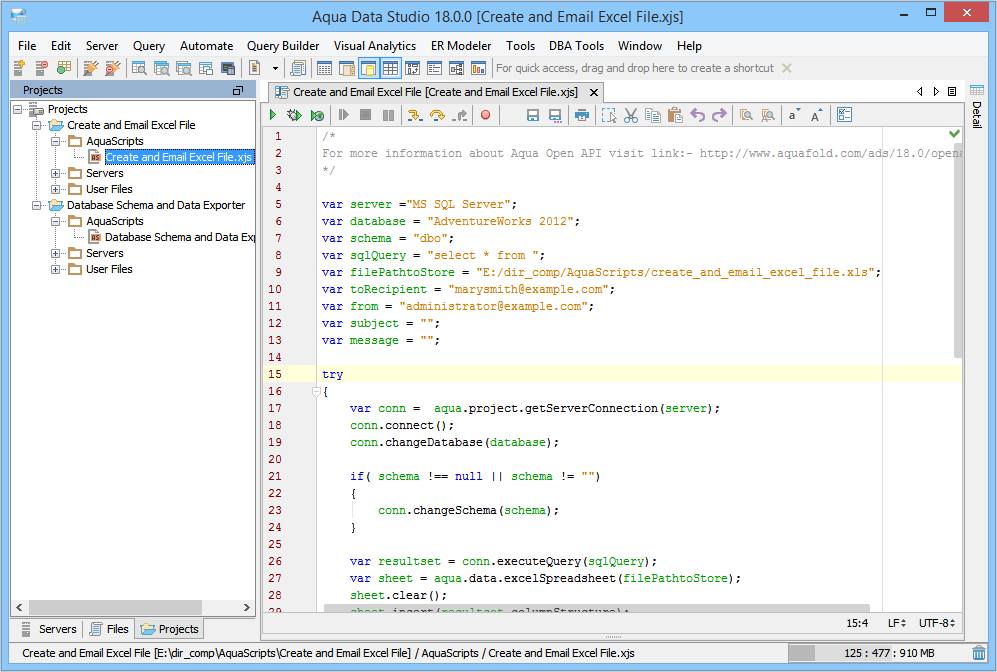Image resolution: width=997 pixels, height=672 pixels.
Task: Click the editor options checklist icon
Action: [x=844, y=115]
